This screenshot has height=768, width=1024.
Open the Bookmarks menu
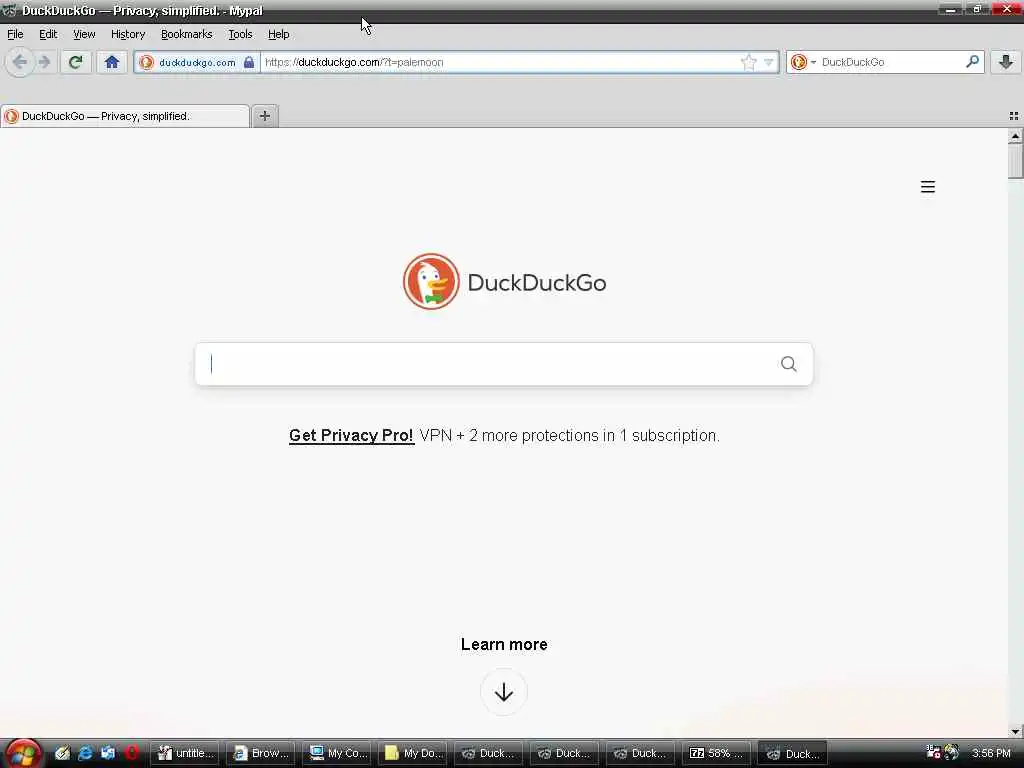coord(186,34)
